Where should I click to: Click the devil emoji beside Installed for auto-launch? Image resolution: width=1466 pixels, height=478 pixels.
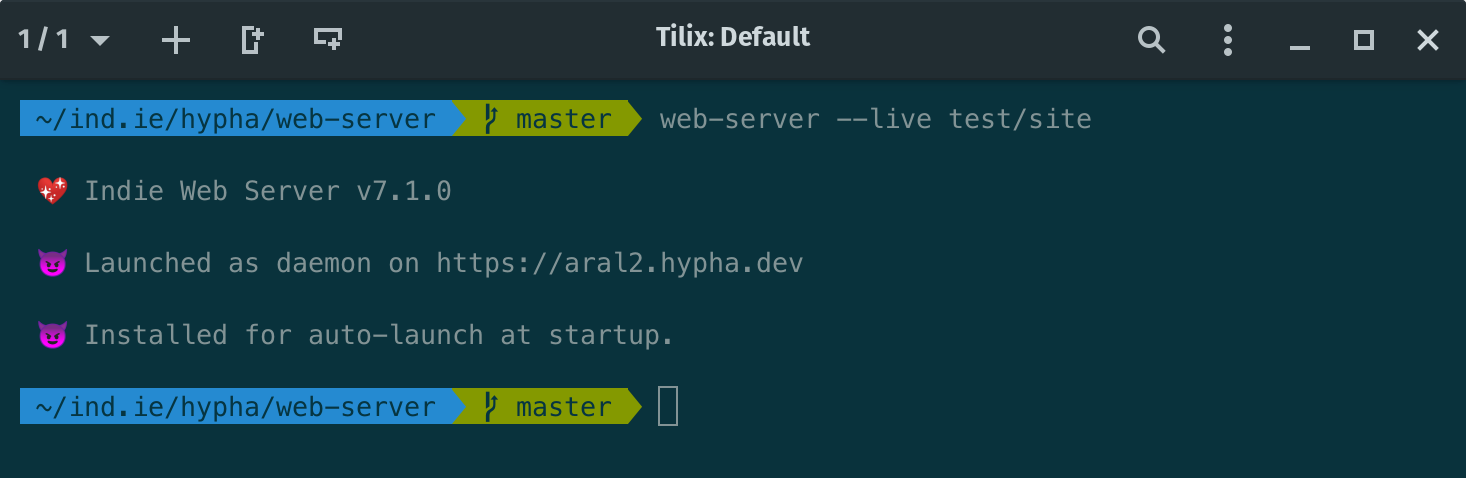pyautogui.click(x=52, y=335)
